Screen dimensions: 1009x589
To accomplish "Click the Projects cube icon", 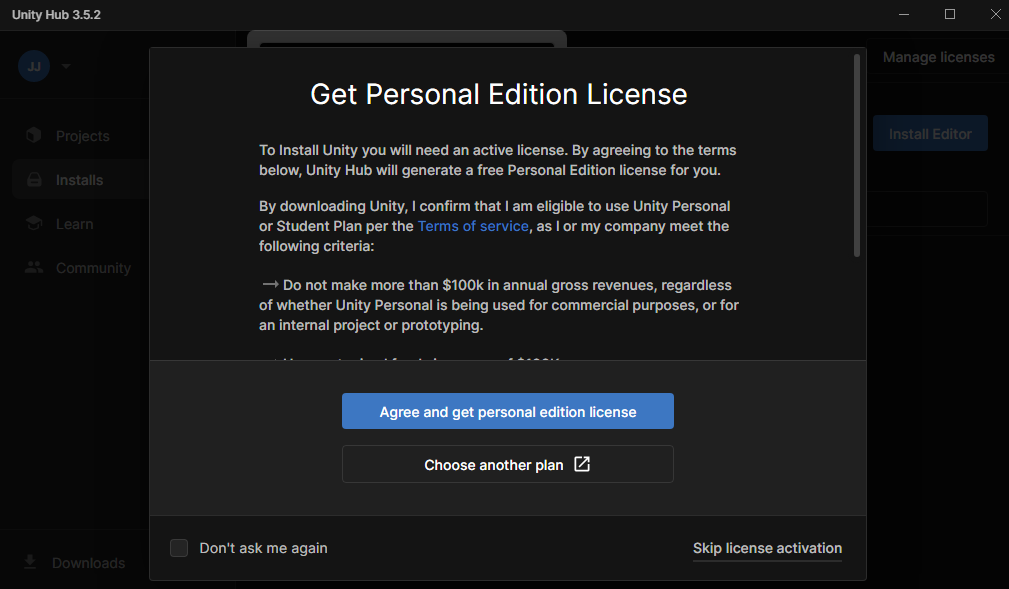I will pos(33,135).
